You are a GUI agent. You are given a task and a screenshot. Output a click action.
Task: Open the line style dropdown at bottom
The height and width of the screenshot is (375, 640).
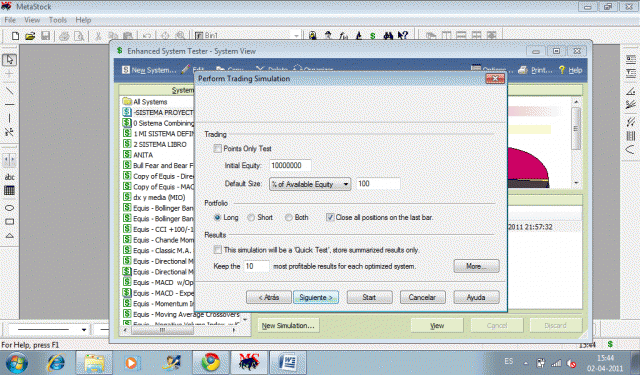click(x=84, y=329)
